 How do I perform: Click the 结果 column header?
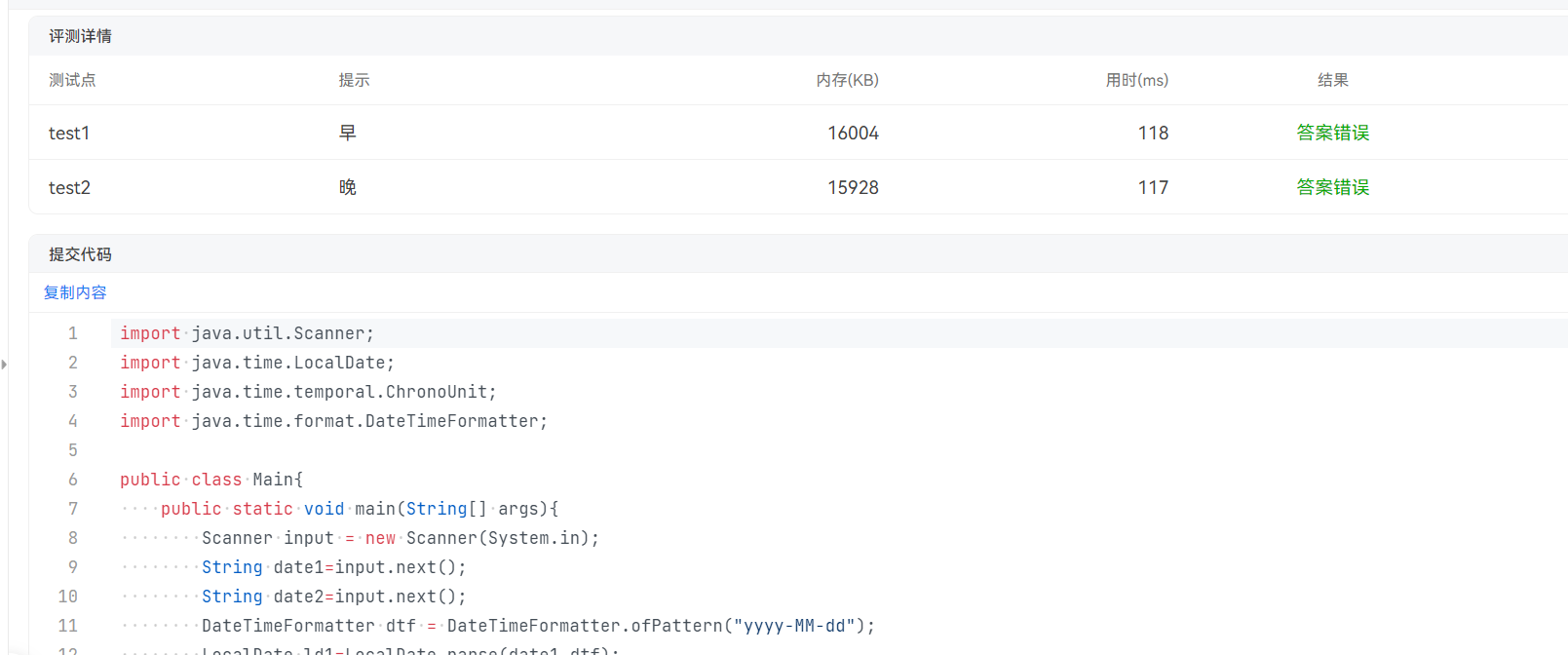pyautogui.click(x=1332, y=80)
